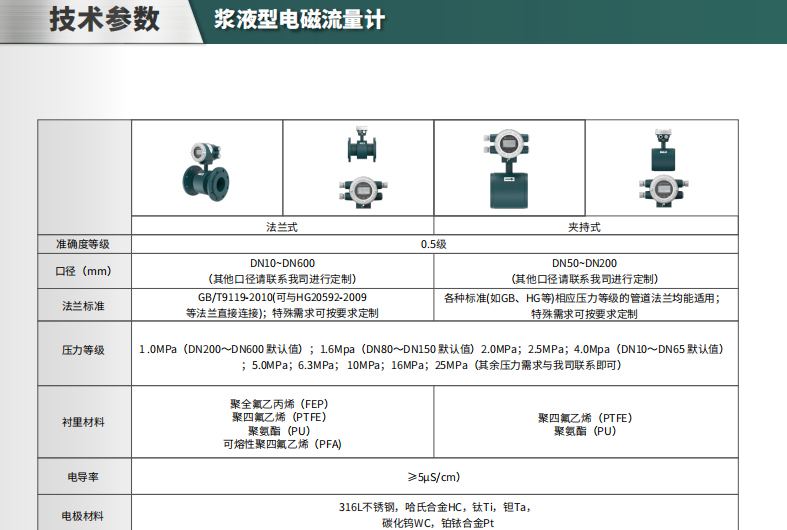The image size is (787, 530).
Task: Click the flanged flowmeter image in first column
Action: click(x=207, y=170)
